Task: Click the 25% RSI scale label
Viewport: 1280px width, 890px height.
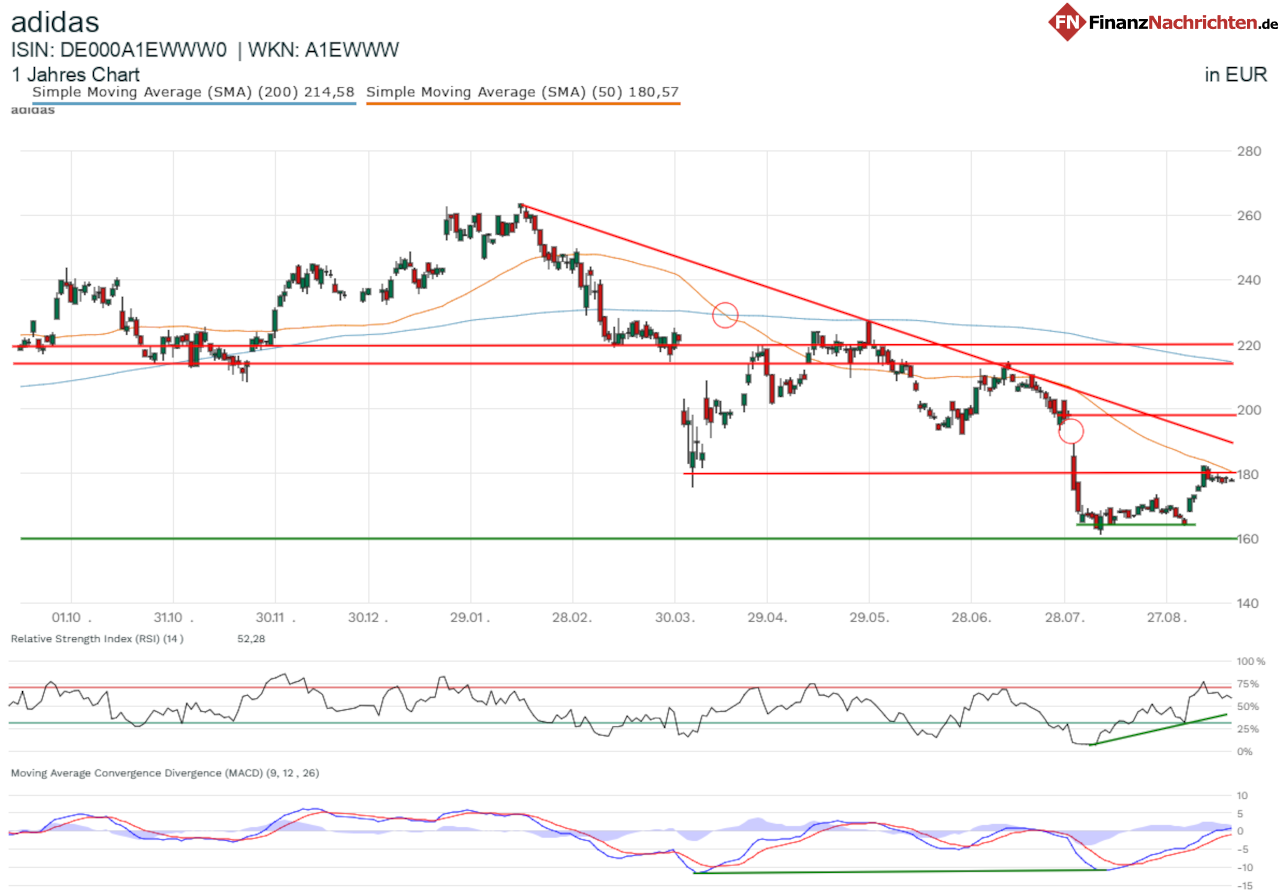Action: (x=1246, y=729)
